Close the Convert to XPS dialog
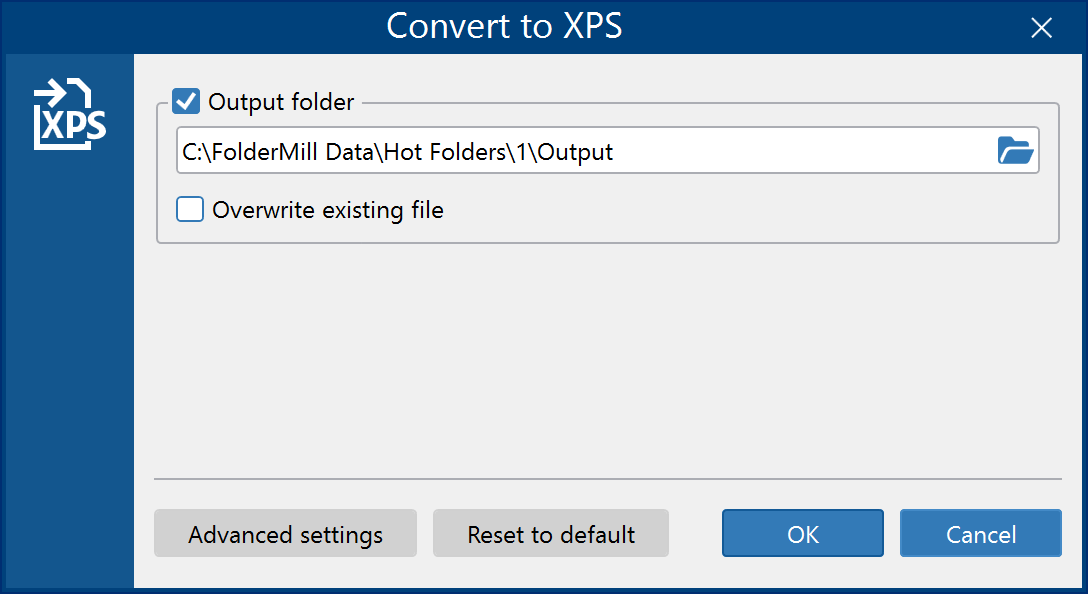Viewport: 1088px width, 594px height. point(1041,28)
